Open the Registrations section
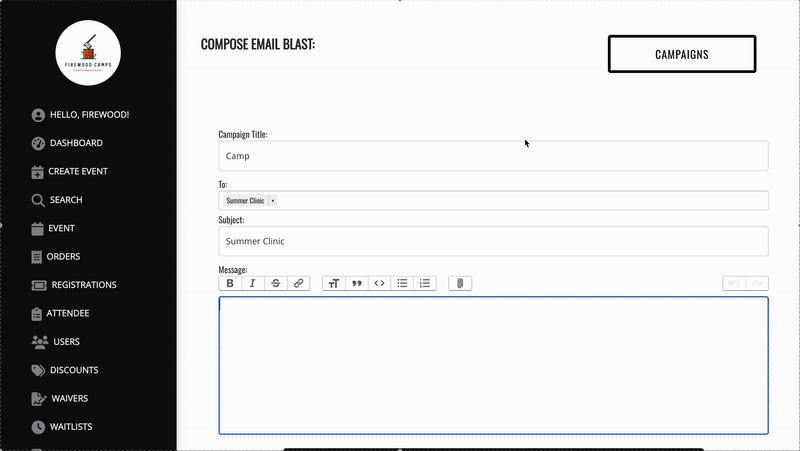 point(84,285)
